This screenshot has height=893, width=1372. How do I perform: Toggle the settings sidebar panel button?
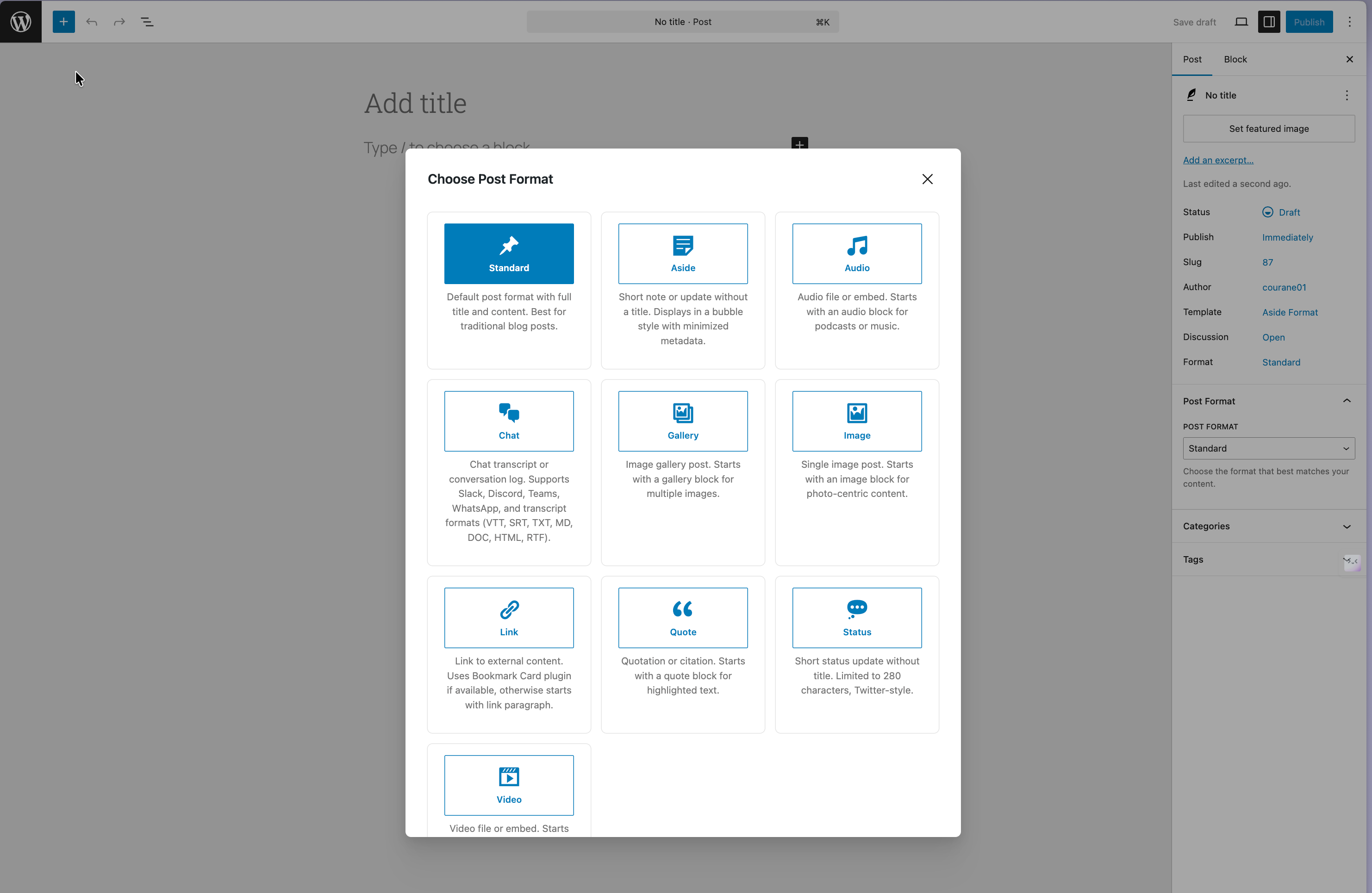(1268, 22)
